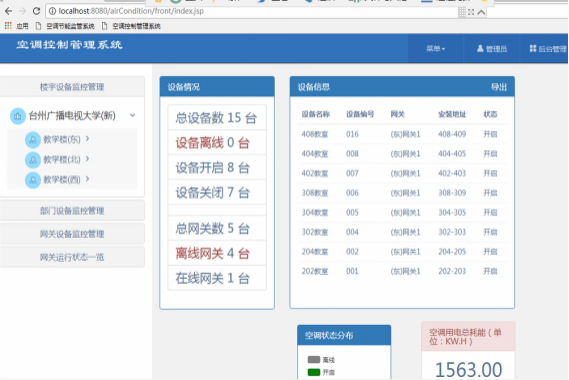Click the 状态 column header
This screenshot has width=569, height=380.
[490, 114]
